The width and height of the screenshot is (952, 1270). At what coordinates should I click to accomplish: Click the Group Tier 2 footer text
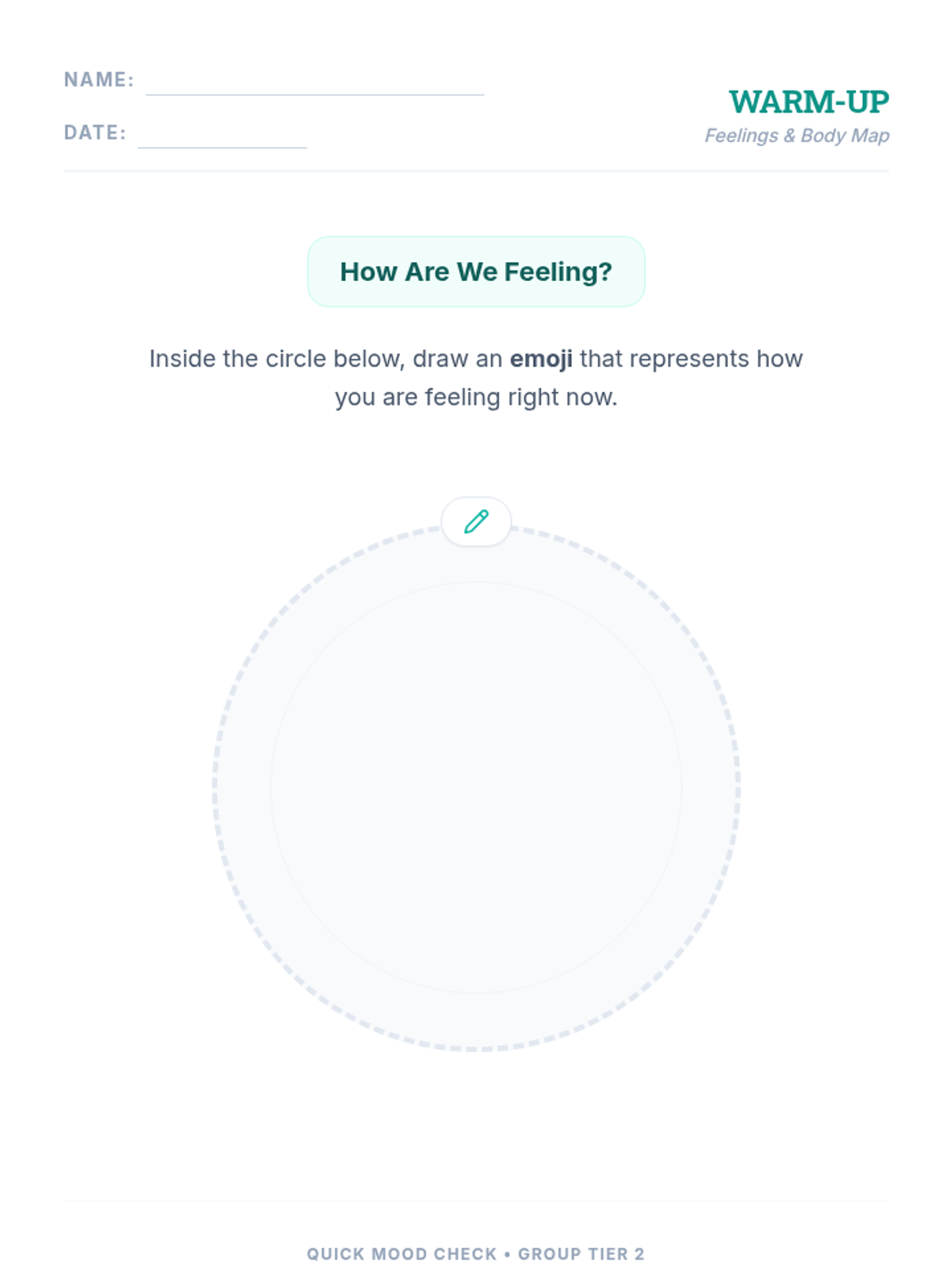pyautogui.click(x=582, y=1254)
